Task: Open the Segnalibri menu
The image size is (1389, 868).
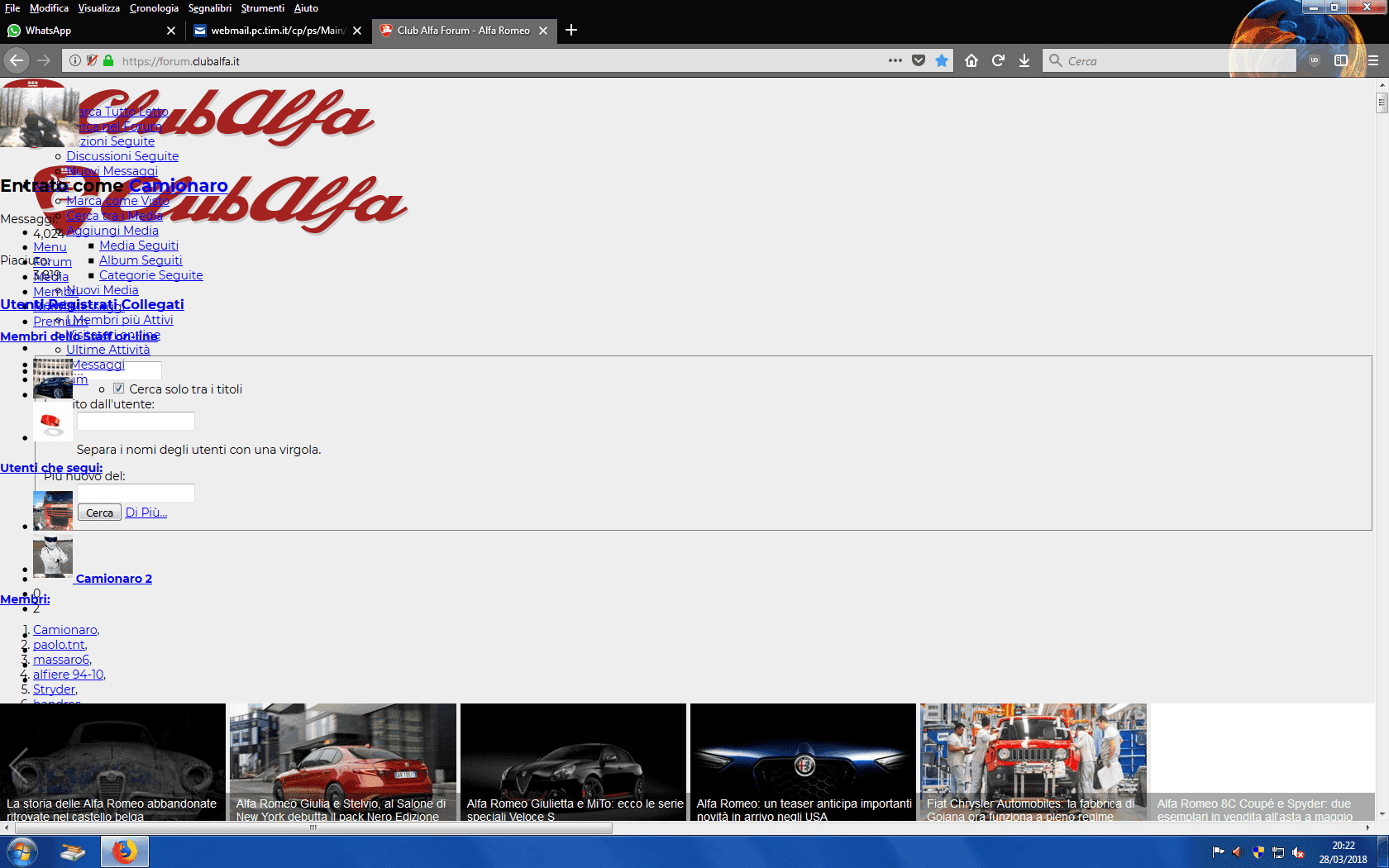Action: 209,8
